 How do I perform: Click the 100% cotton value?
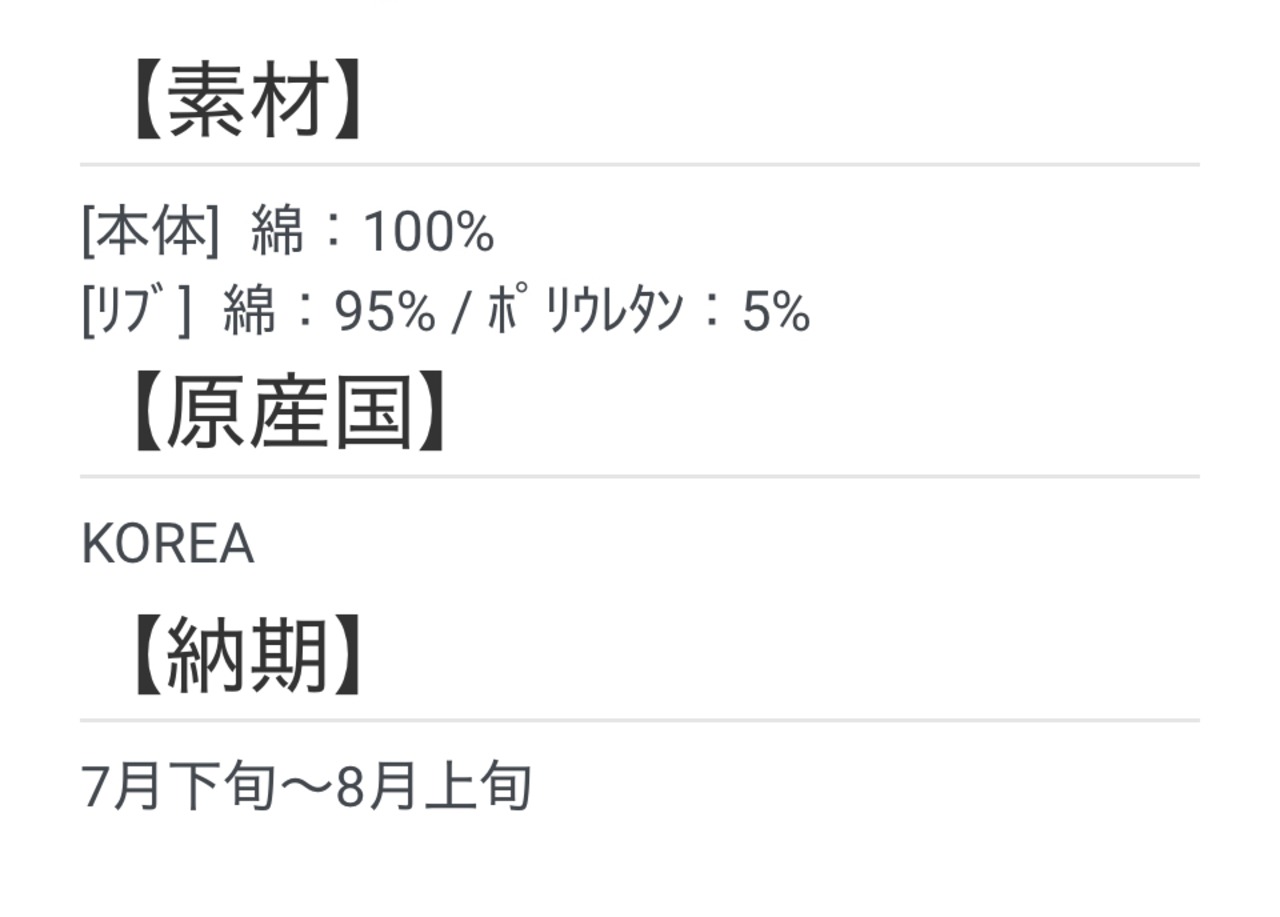pos(429,233)
